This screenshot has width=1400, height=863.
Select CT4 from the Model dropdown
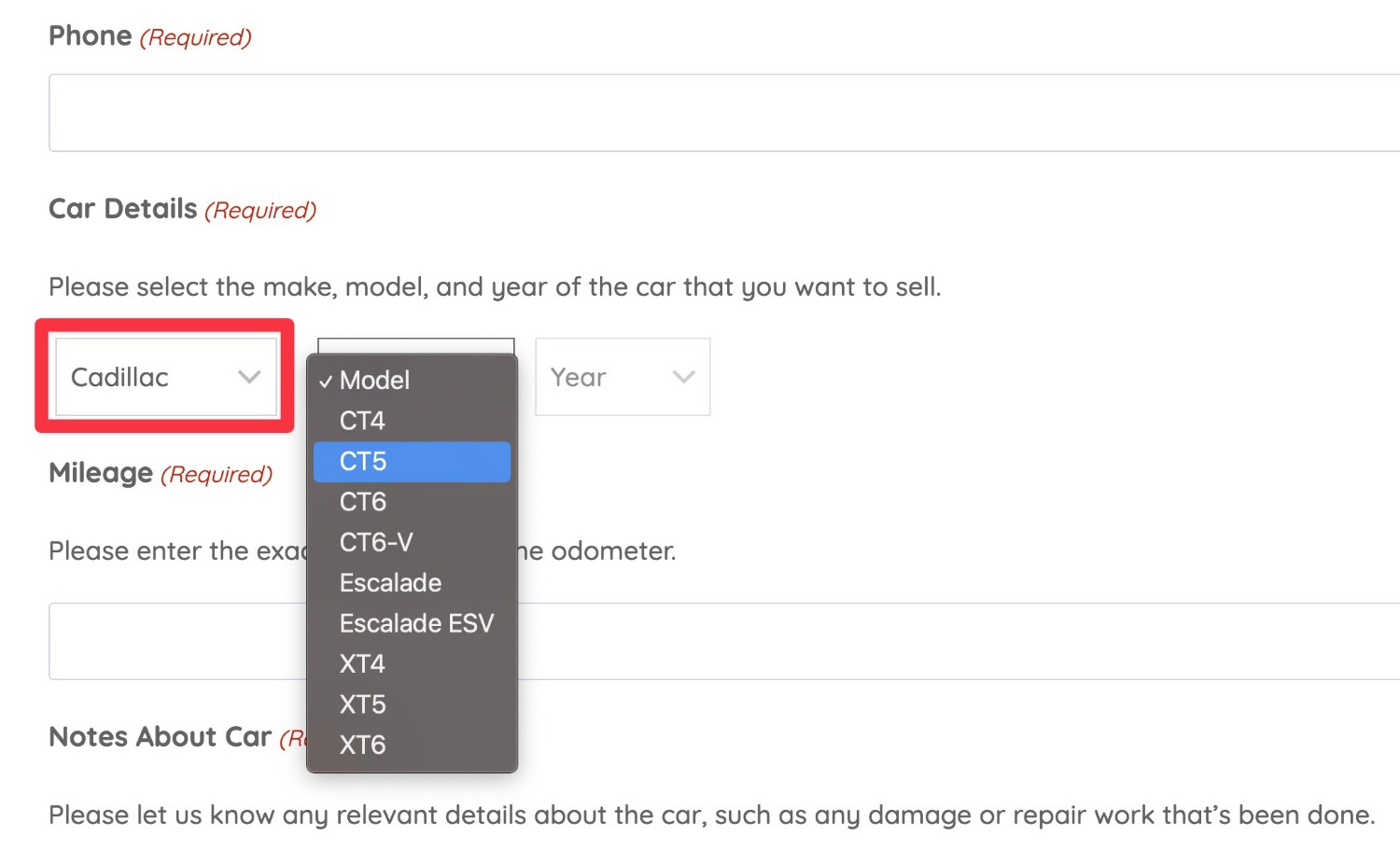(x=412, y=421)
